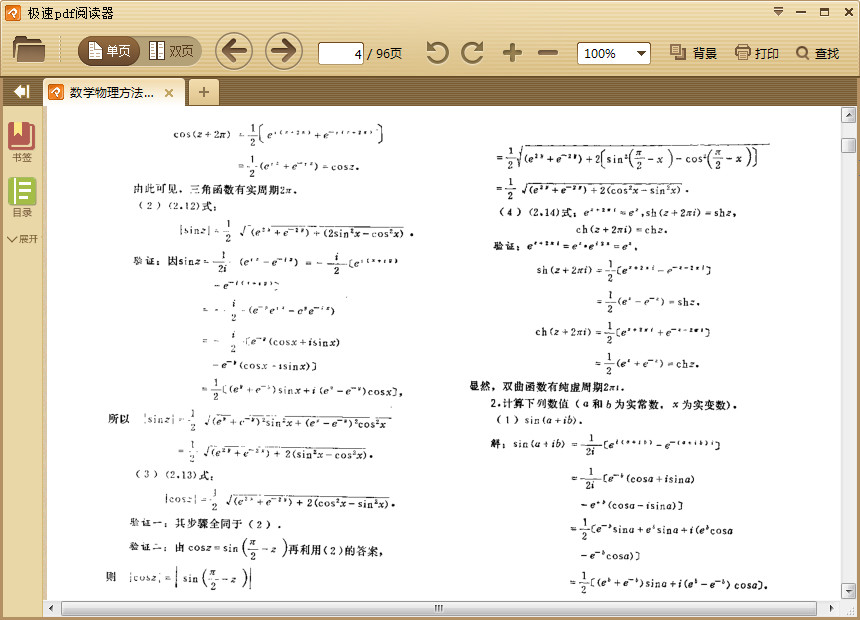Screen dimensions: 860x620
Task: Print the document via 打印 button
Action: pyautogui.click(x=757, y=53)
